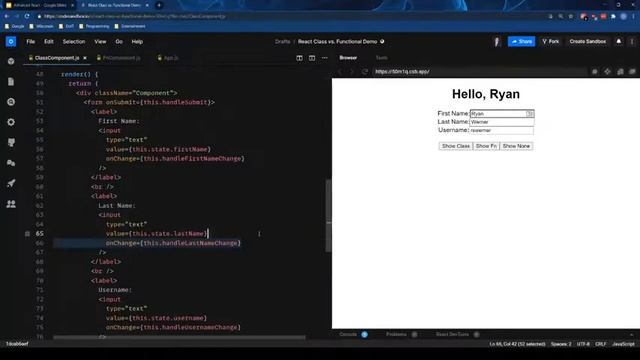Open the Go menu
640x360 pixels.
(x=119, y=42)
